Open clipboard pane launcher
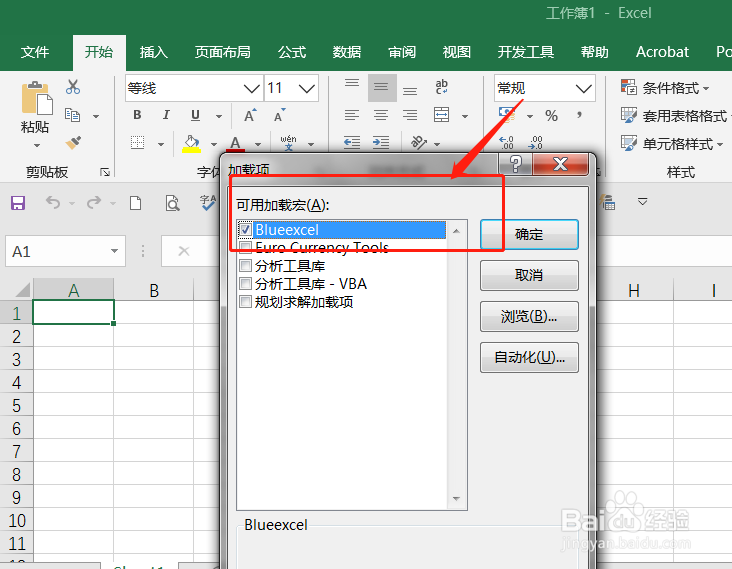 coord(105,173)
